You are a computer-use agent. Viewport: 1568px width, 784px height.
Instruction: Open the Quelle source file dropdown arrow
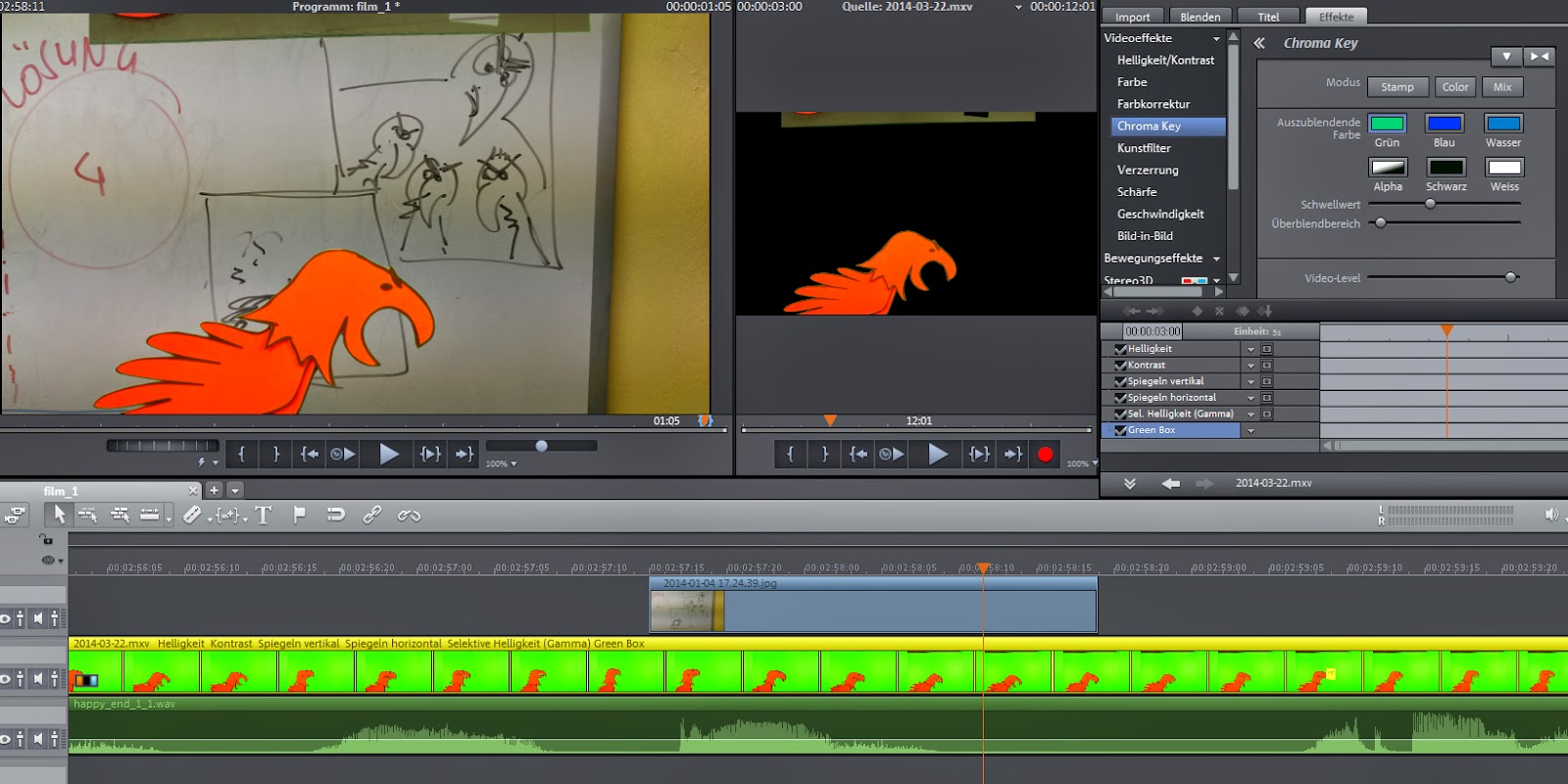(1018, 7)
